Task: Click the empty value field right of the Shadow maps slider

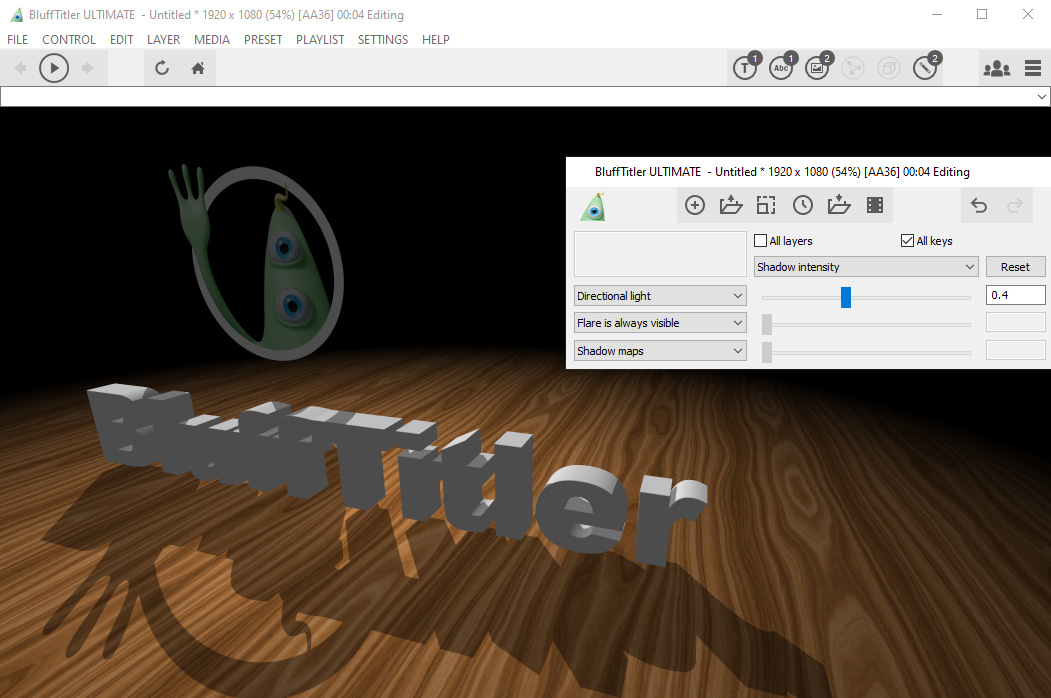Action: pyautogui.click(x=1015, y=350)
